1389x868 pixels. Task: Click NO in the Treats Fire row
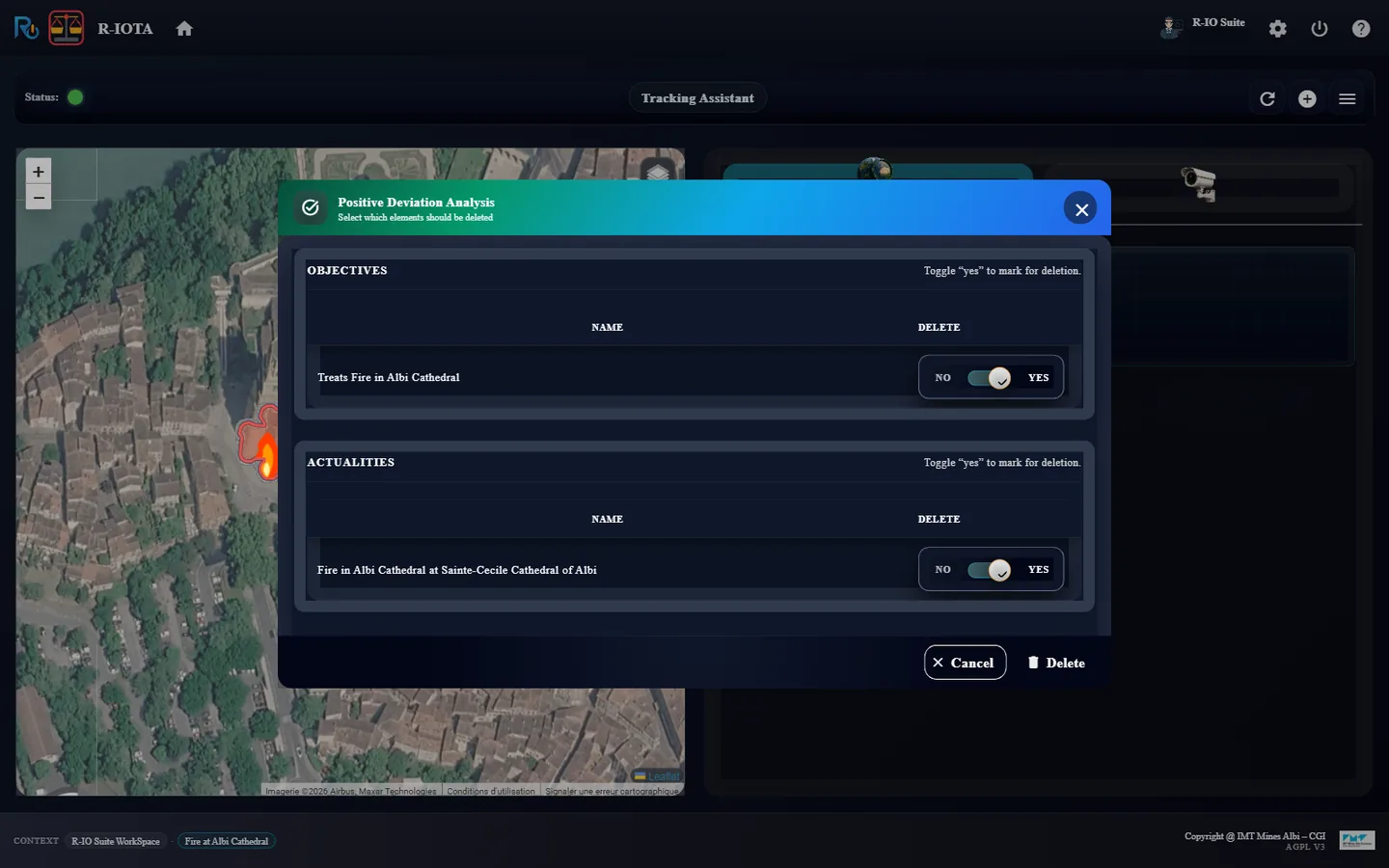[x=942, y=378]
